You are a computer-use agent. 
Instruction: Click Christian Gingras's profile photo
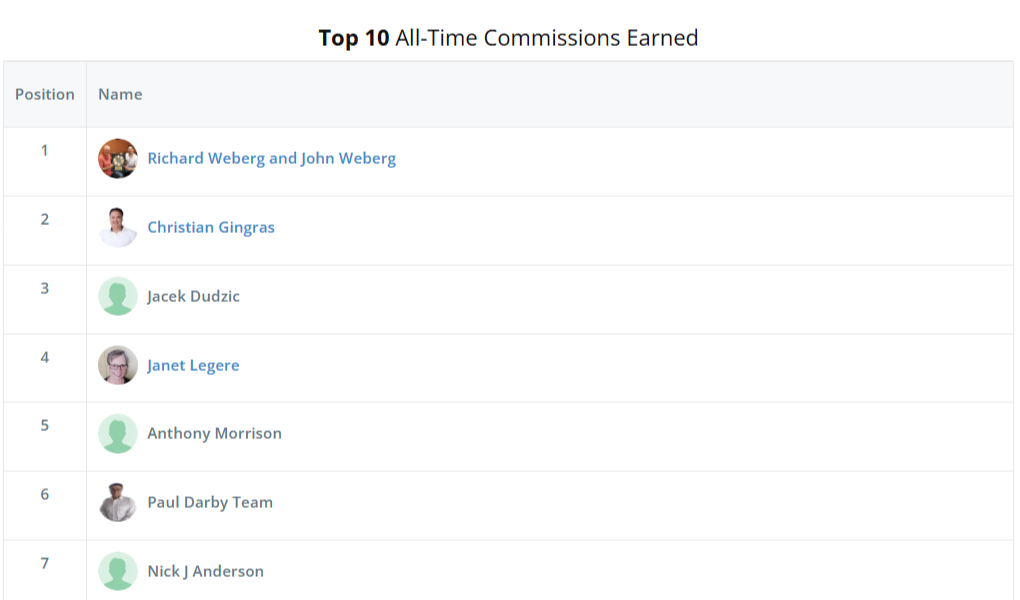[x=118, y=228]
